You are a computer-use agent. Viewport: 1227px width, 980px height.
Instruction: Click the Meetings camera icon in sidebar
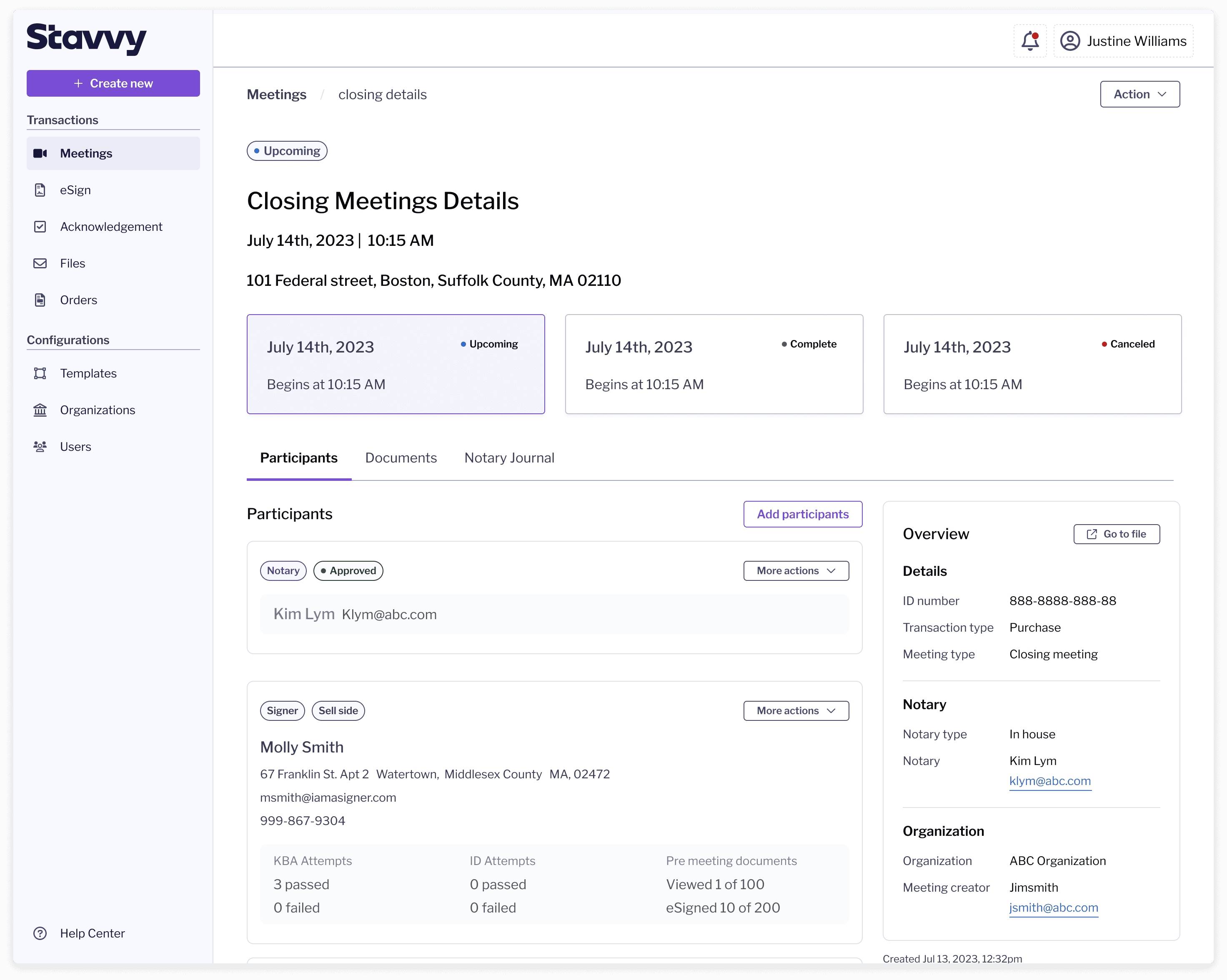40,153
